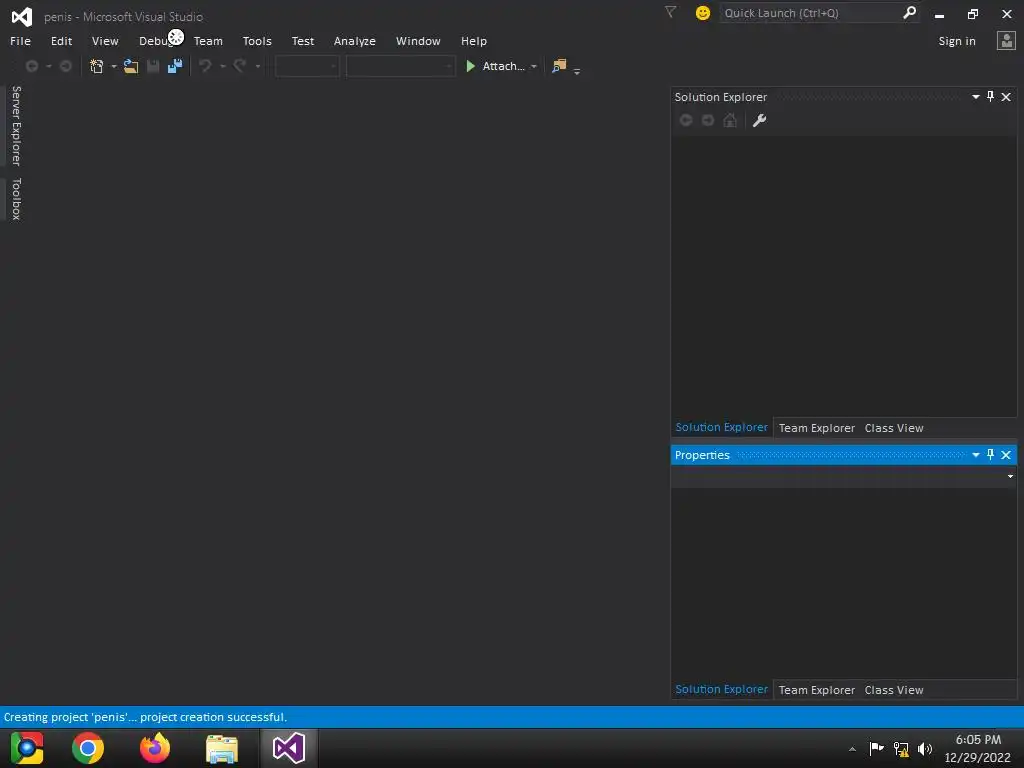Switch to Team Explorer tab in upper panel
The height and width of the screenshot is (768, 1024).
click(x=816, y=428)
